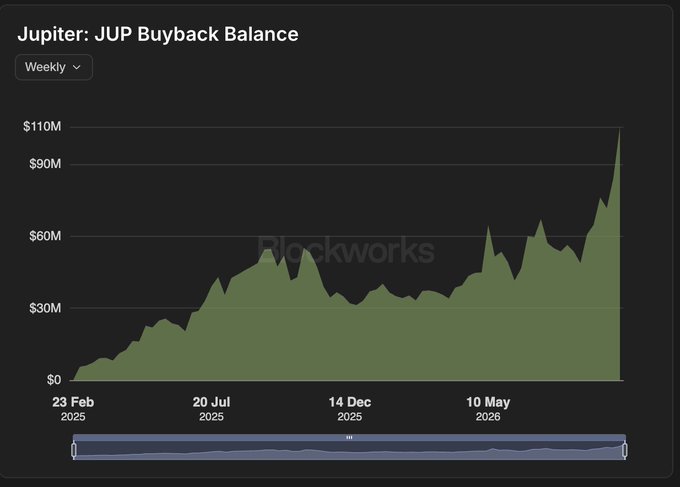Click the '14 Dec 2025' x-axis label

350,409
